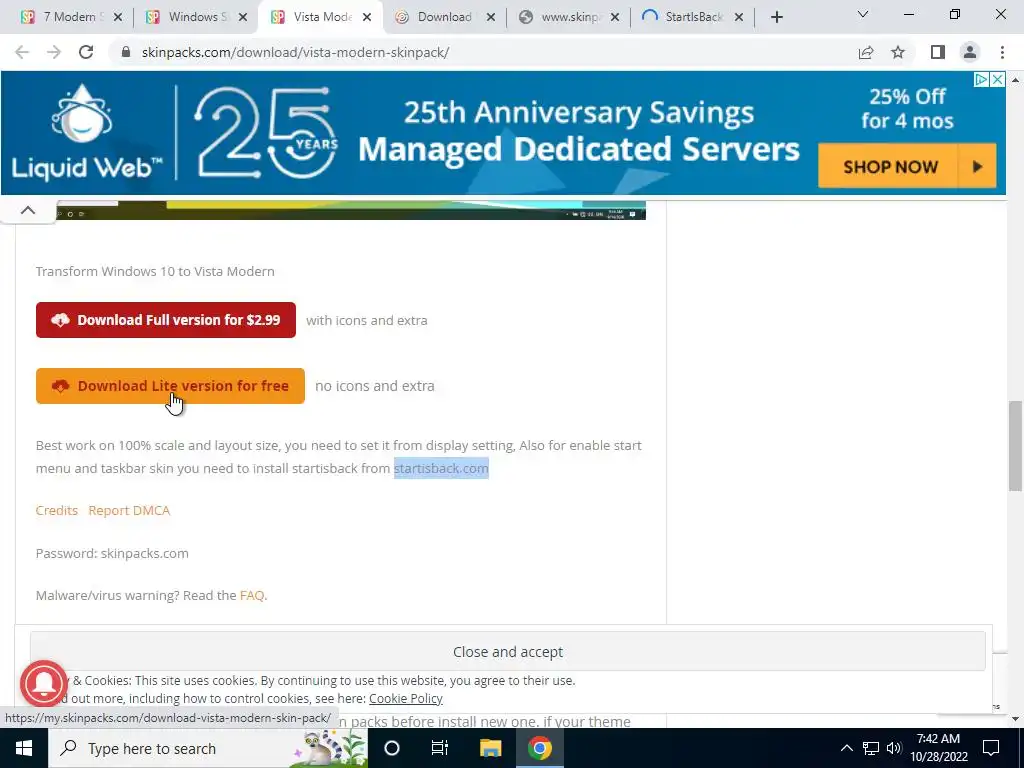
Task: Reload the skinpacks page
Action: pyautogui.click(x=86, y=52)
